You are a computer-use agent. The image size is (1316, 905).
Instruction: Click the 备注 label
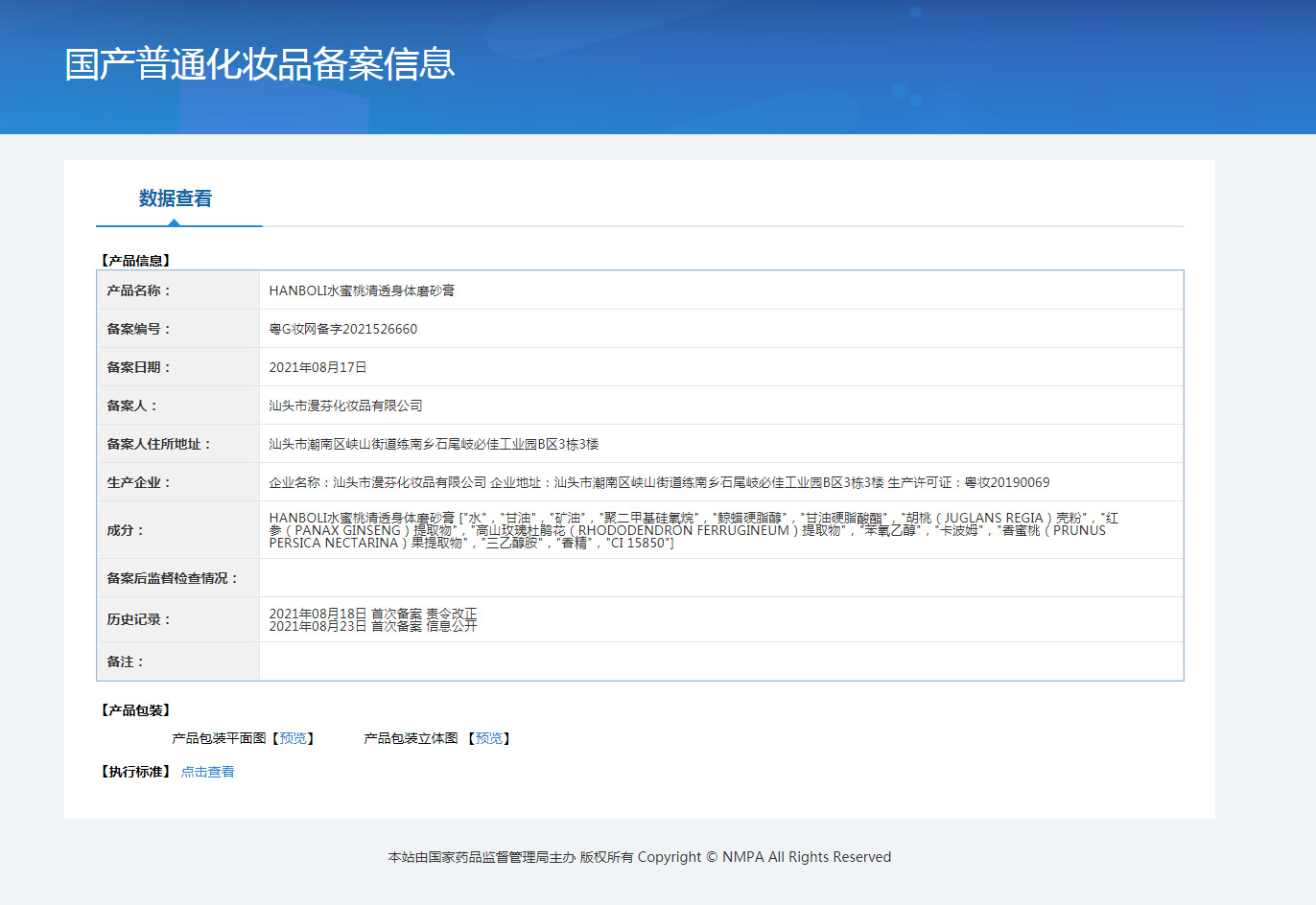(x=126, y=661)
